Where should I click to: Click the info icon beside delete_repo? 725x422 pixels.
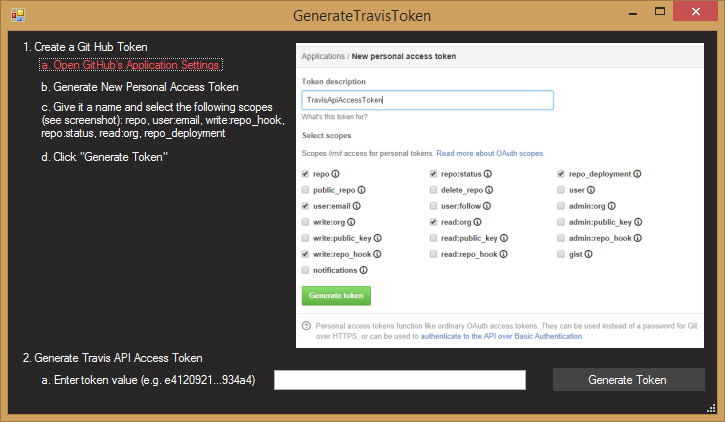coord(491,189)
